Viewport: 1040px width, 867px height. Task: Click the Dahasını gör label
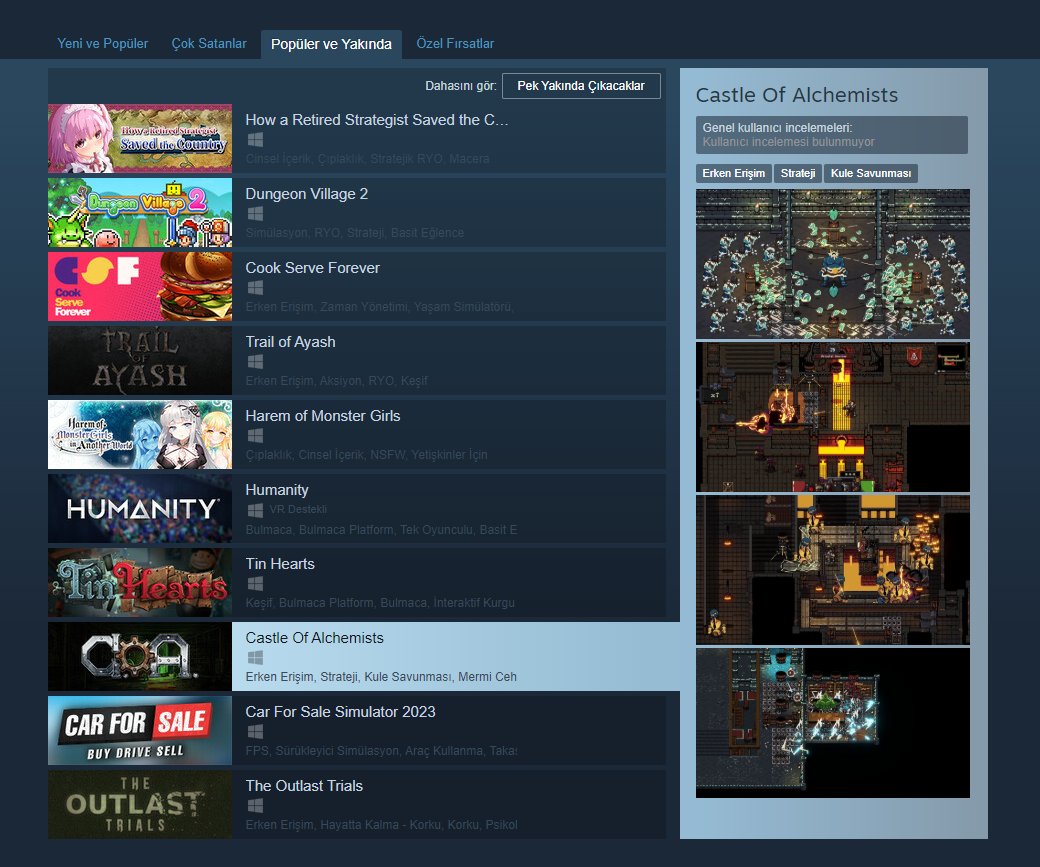coord(460,86)
